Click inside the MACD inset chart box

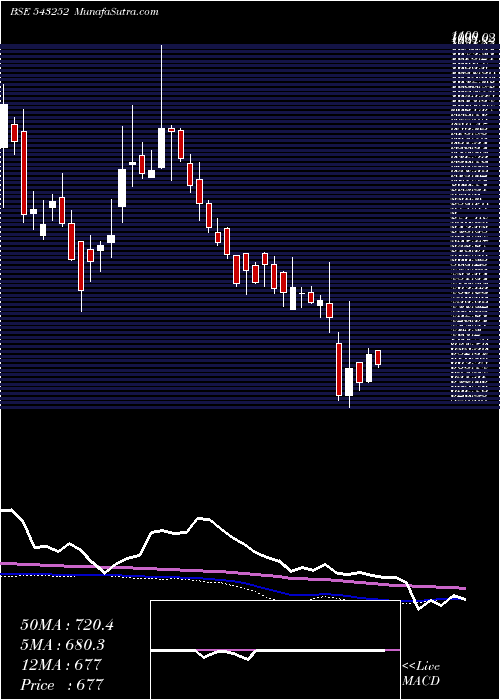pyautogui.click(x=275, y=650)
